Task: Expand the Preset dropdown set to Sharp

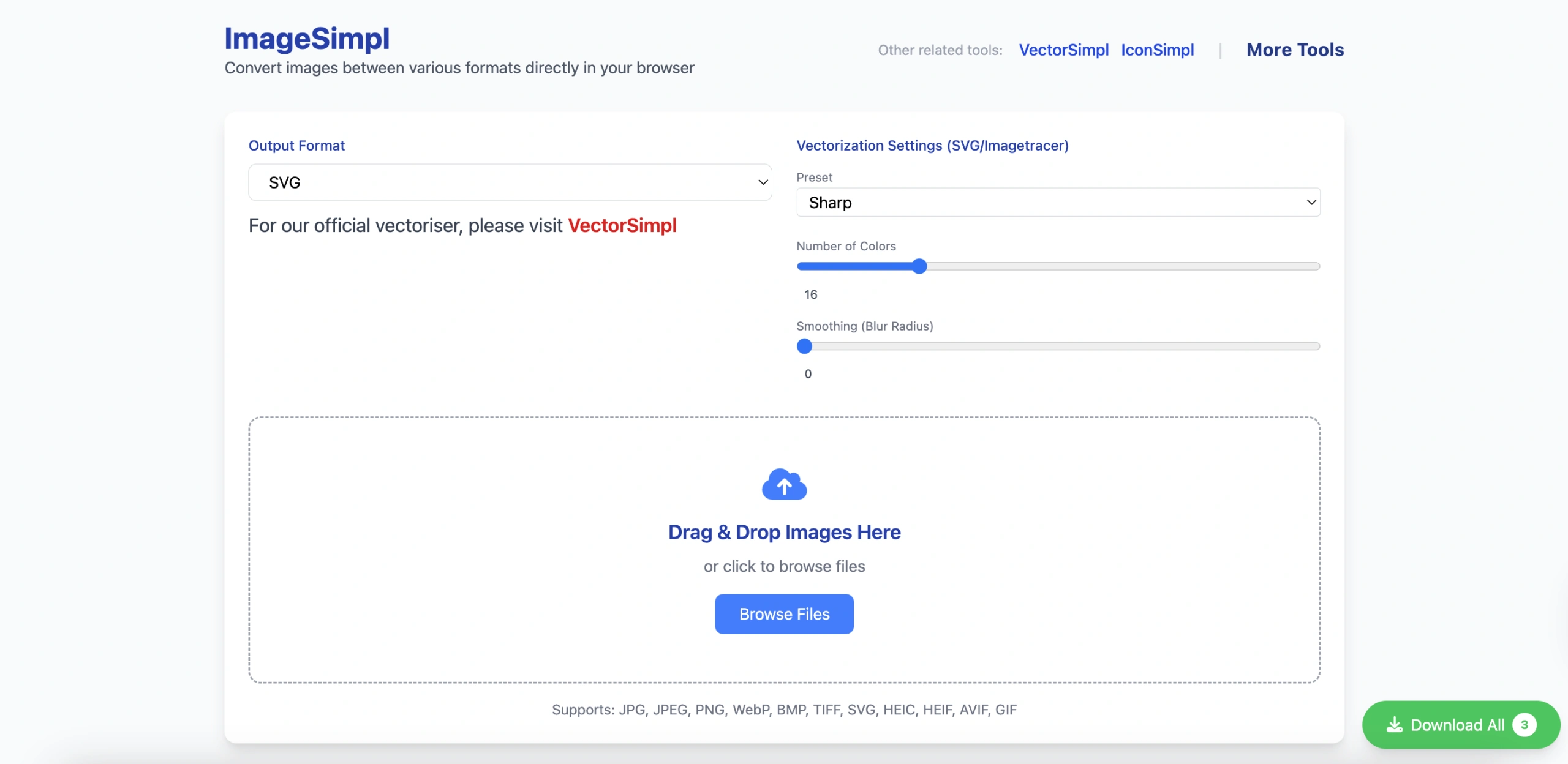Action: tap(1058, 203)
